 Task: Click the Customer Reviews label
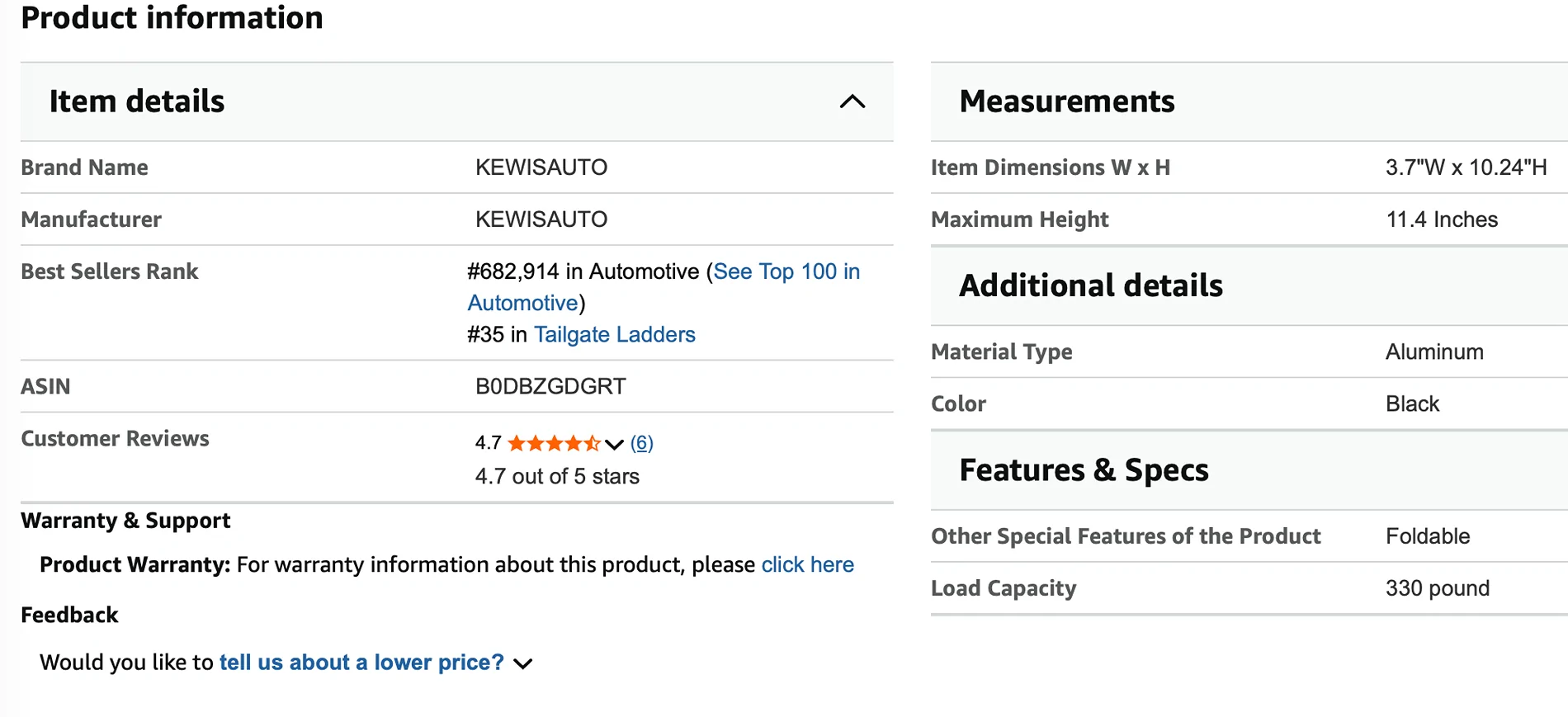tap(115, 438)
